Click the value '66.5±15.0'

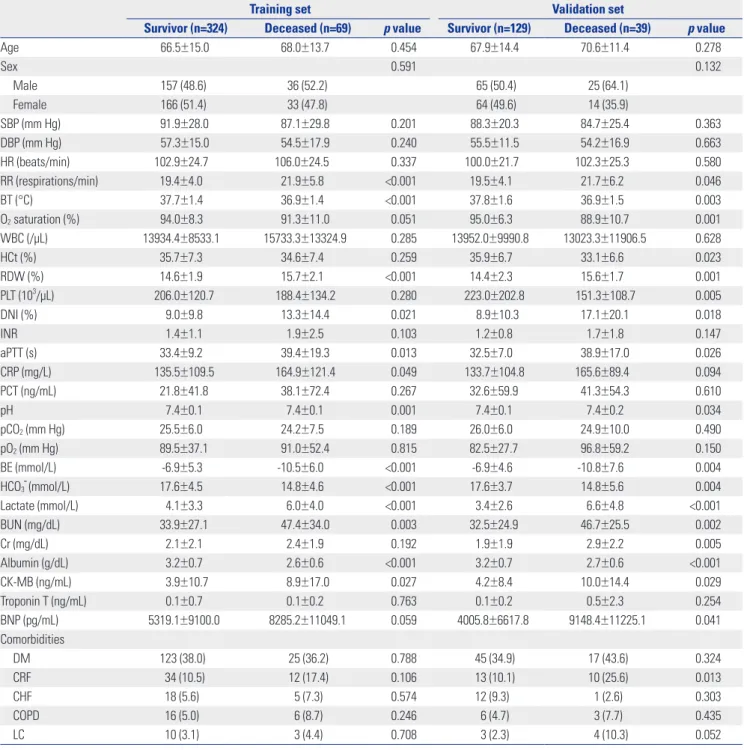click(x=185, y=47)
